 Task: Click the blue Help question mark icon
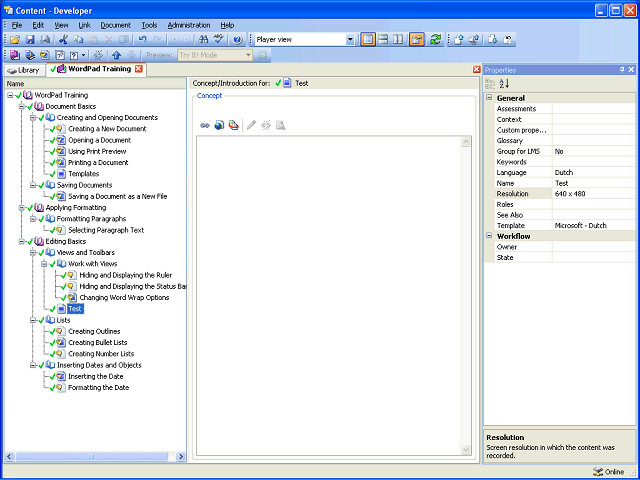tap(238, 40)
